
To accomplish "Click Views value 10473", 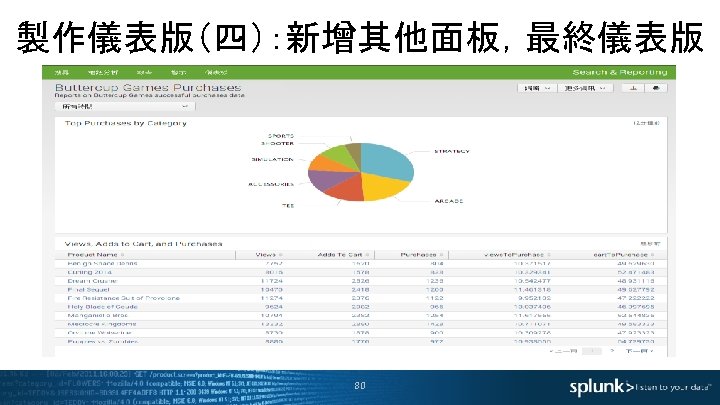I will point(271,290).
